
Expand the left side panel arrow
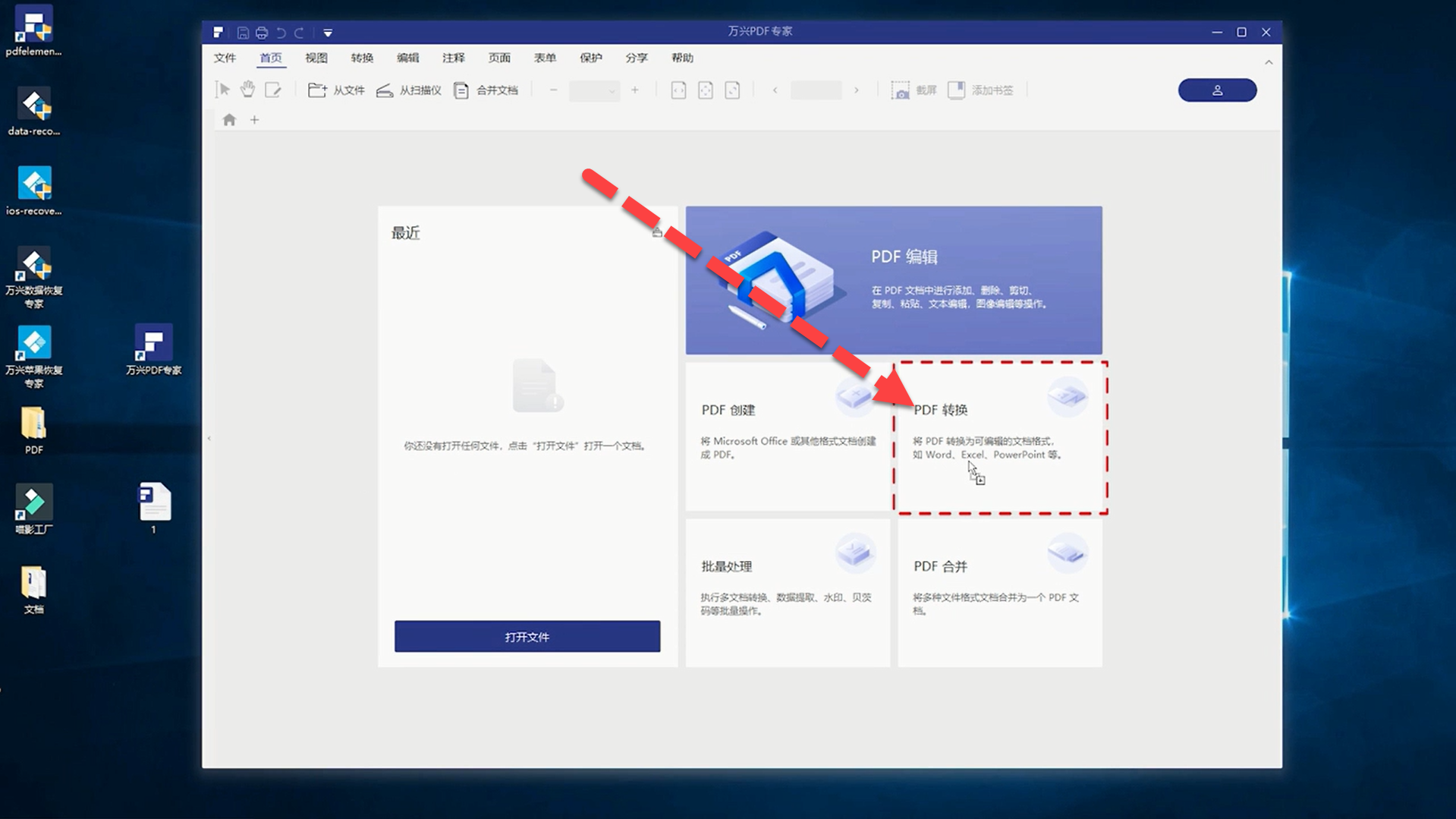click(x=209, y=438)
